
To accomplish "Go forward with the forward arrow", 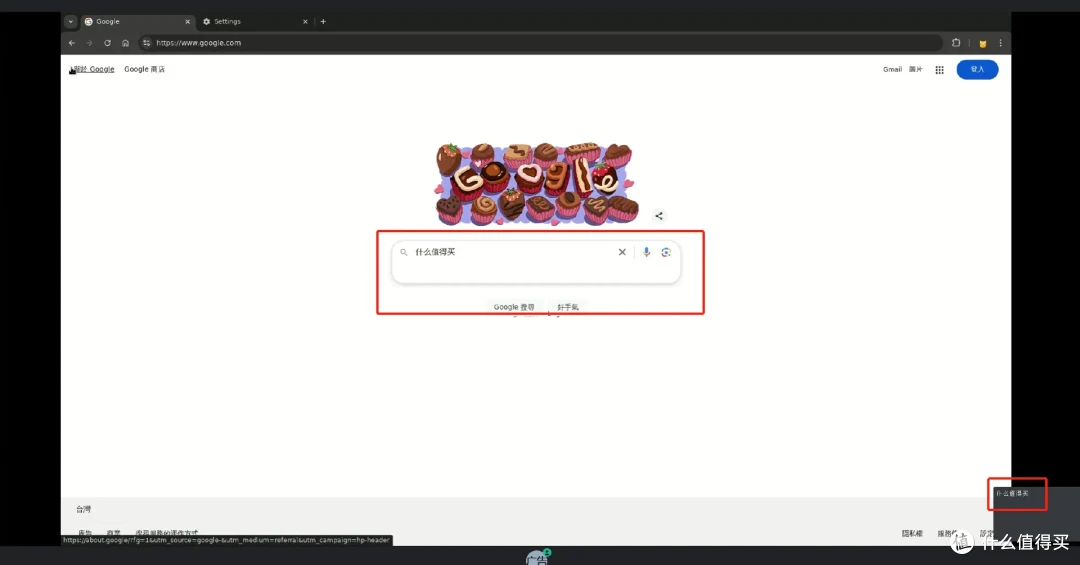I will 89,43.
